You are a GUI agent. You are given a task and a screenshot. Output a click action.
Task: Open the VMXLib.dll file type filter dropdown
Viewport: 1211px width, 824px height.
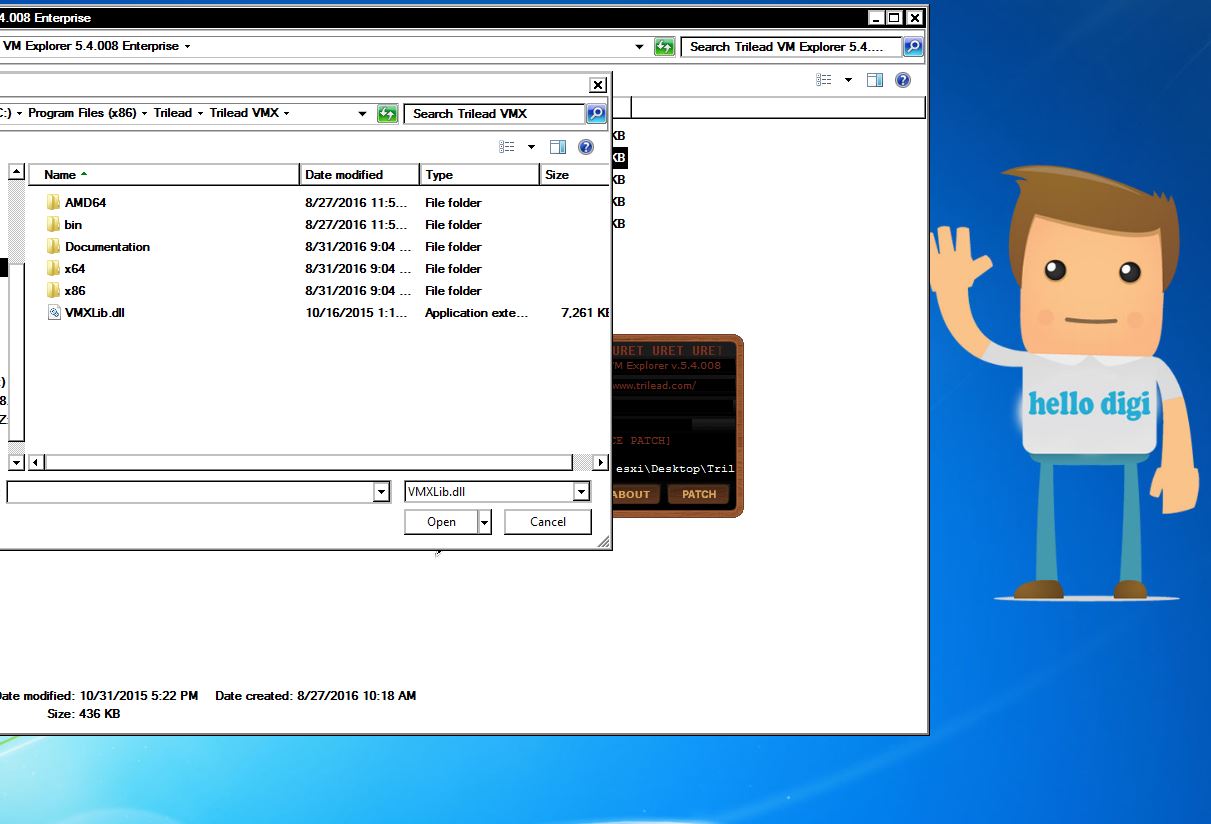[582, 492]
